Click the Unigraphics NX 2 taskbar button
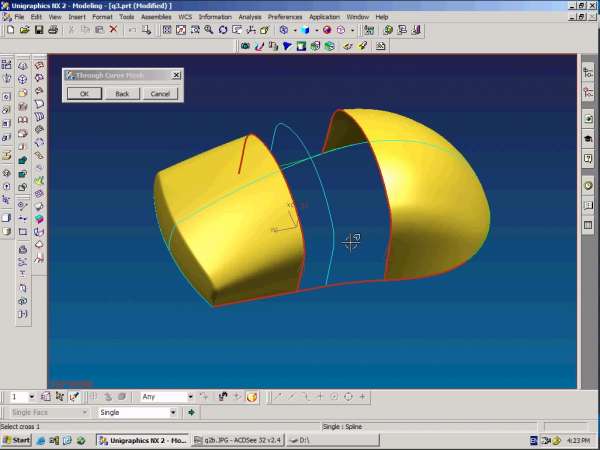This screenshot has height=450, width=600. (142, 440)
